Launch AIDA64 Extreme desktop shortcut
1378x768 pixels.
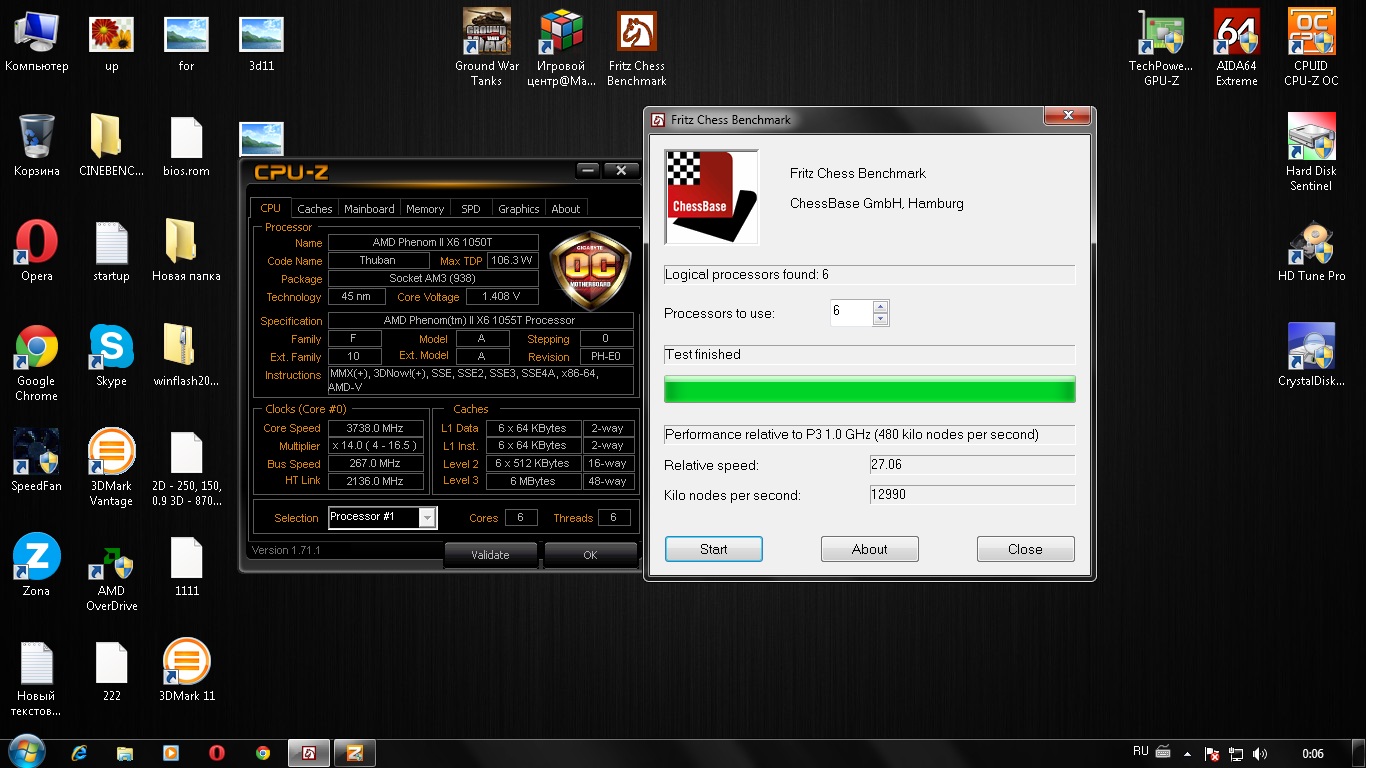(x=1236, y=34)
